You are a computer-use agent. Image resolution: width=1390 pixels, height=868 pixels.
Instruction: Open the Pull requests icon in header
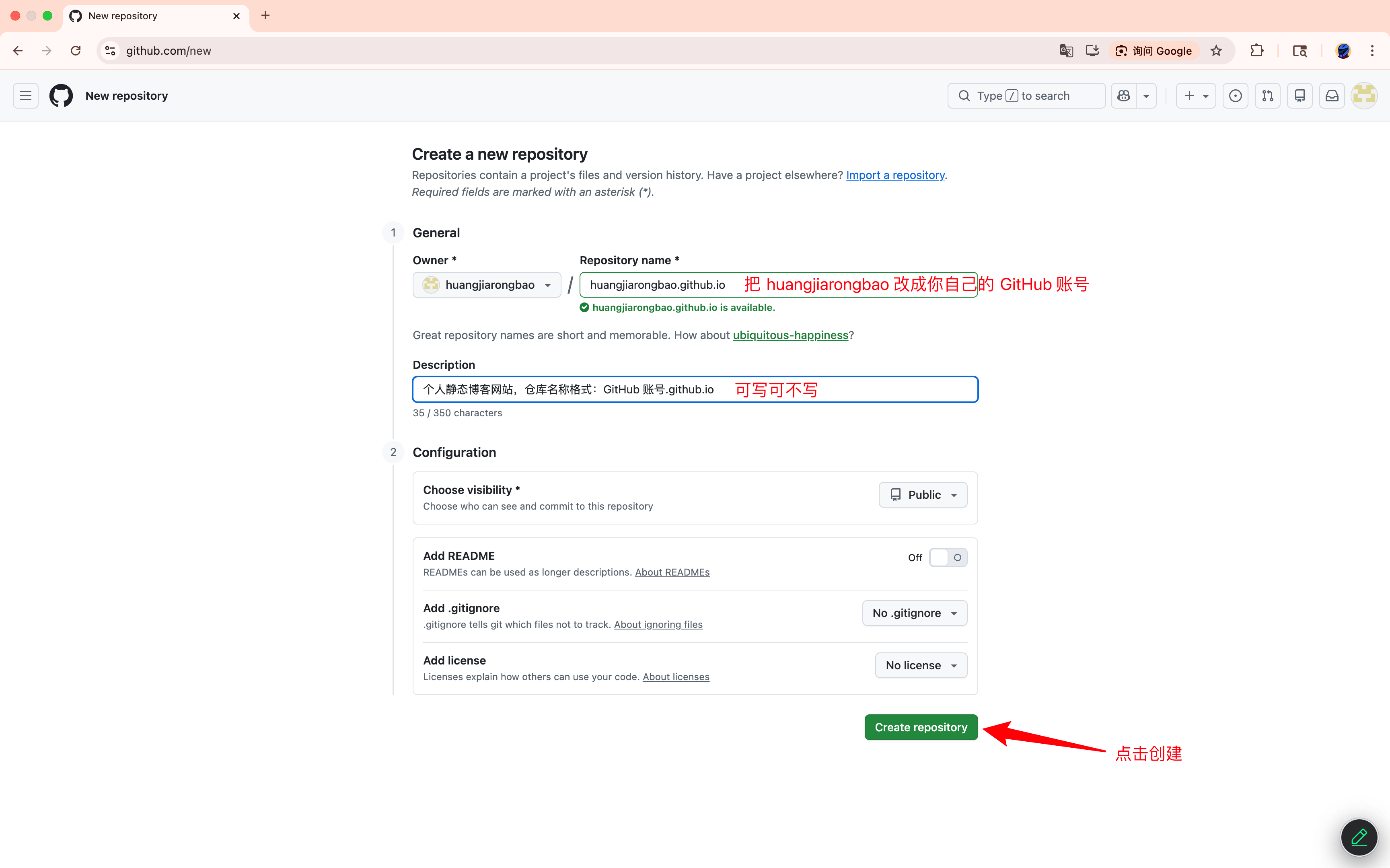(x=1267, y=96)
